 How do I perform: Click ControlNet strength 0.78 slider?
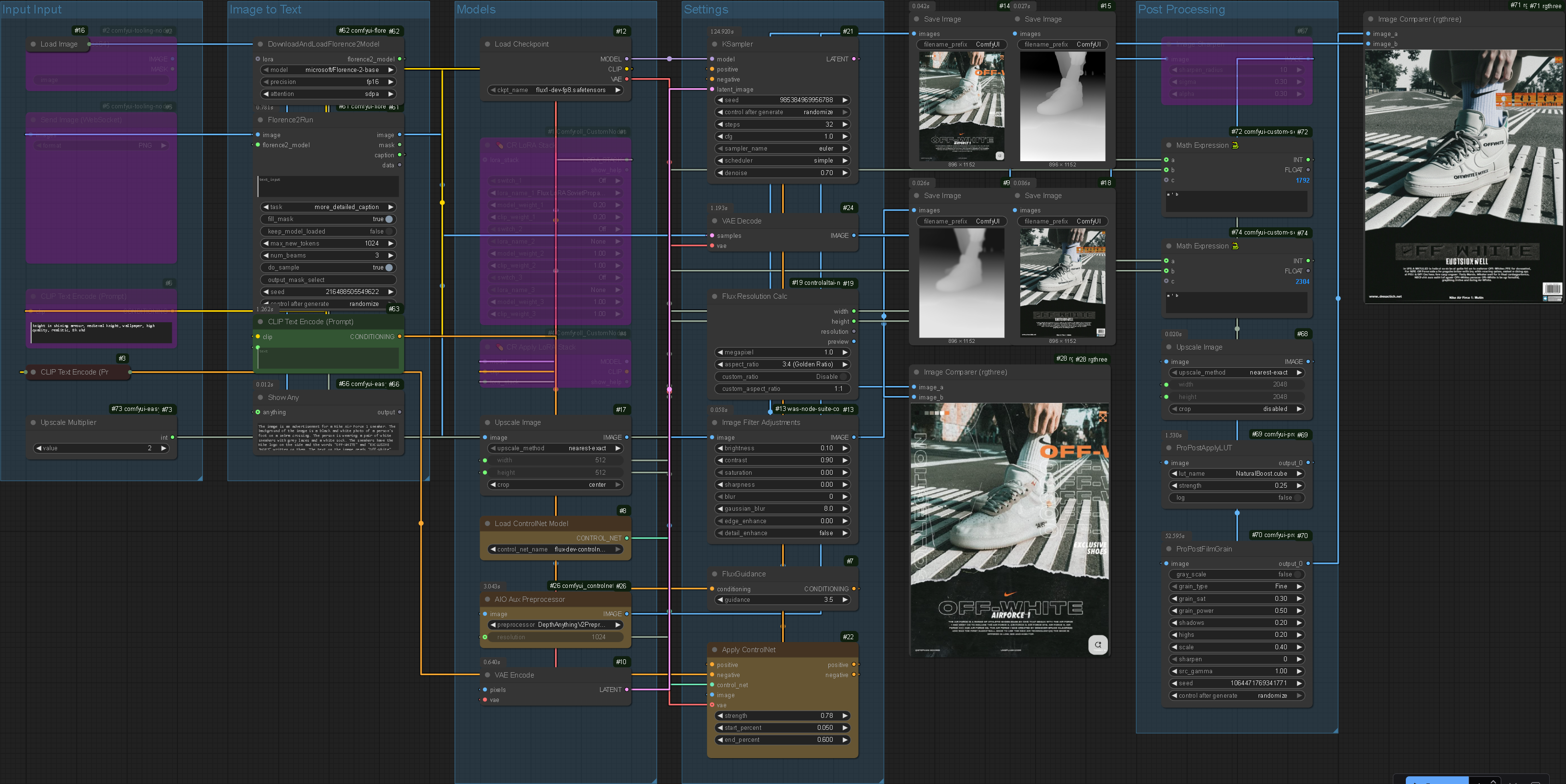[x=781, y=716]
